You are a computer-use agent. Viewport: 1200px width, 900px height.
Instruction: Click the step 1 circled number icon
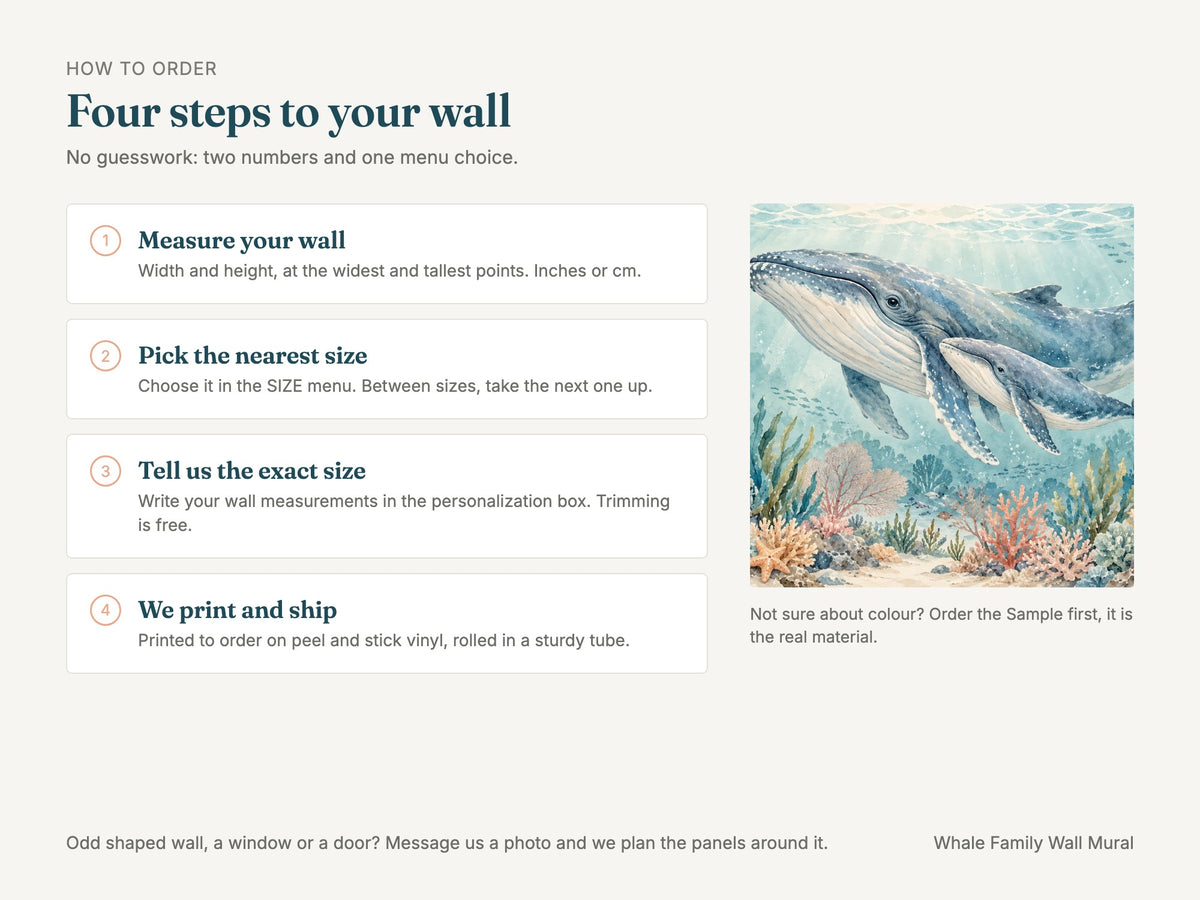coord(106,241)
